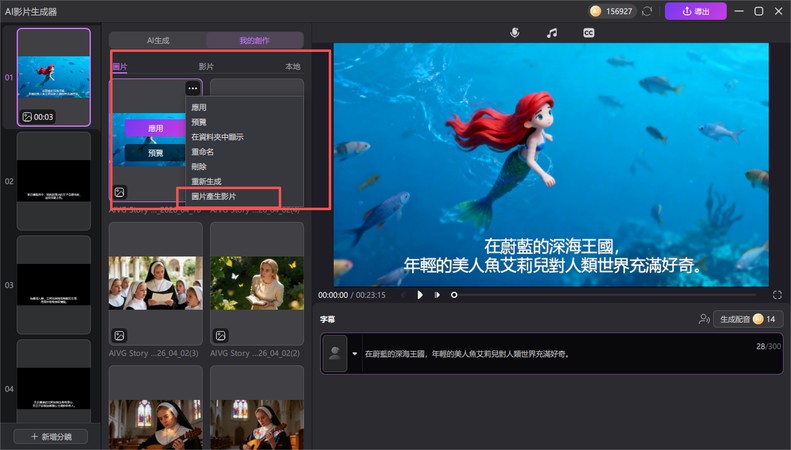Choose 在資料夾中顯示 menu entry

[217, 137]
